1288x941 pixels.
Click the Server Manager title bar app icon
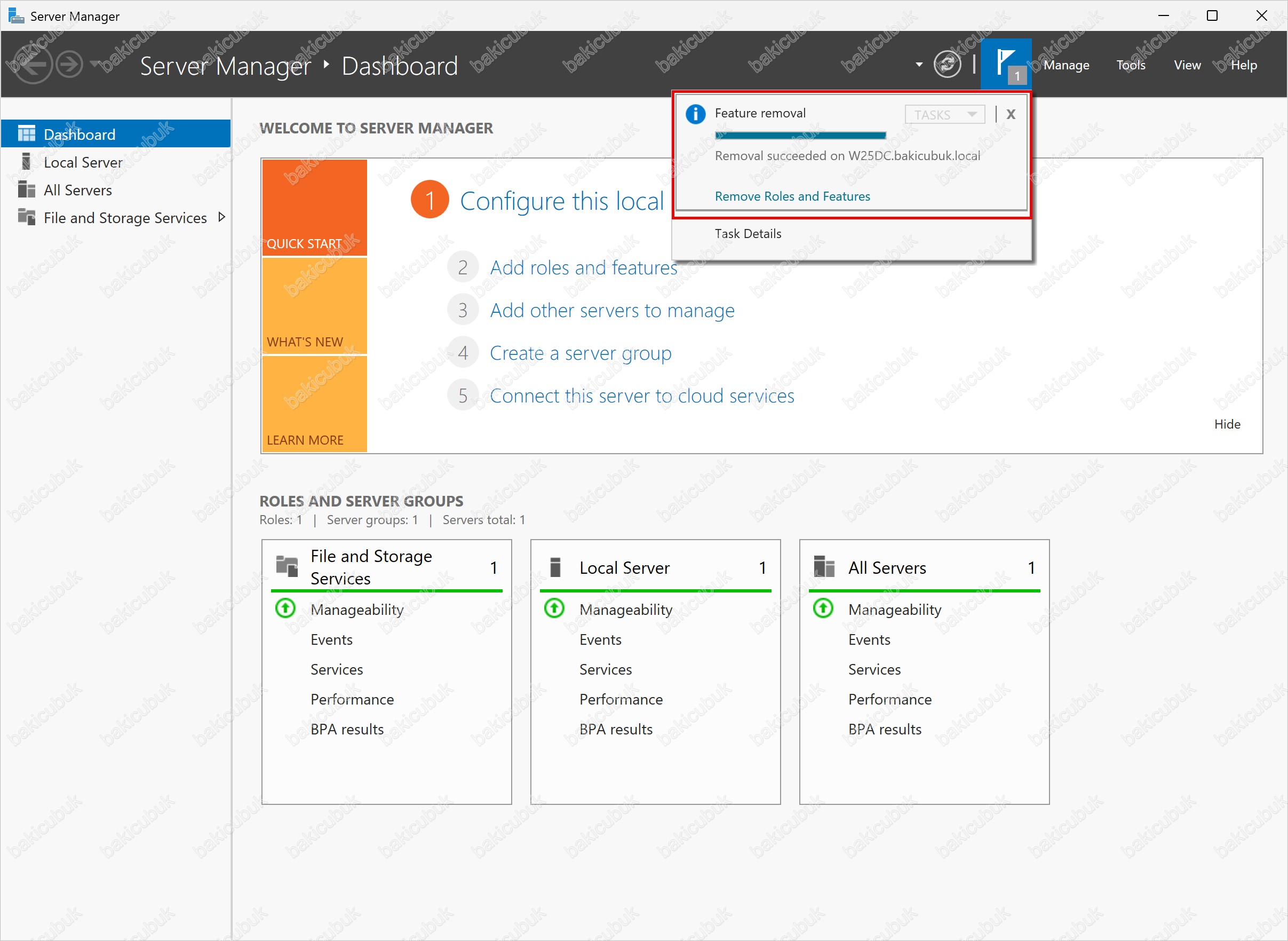16,15
